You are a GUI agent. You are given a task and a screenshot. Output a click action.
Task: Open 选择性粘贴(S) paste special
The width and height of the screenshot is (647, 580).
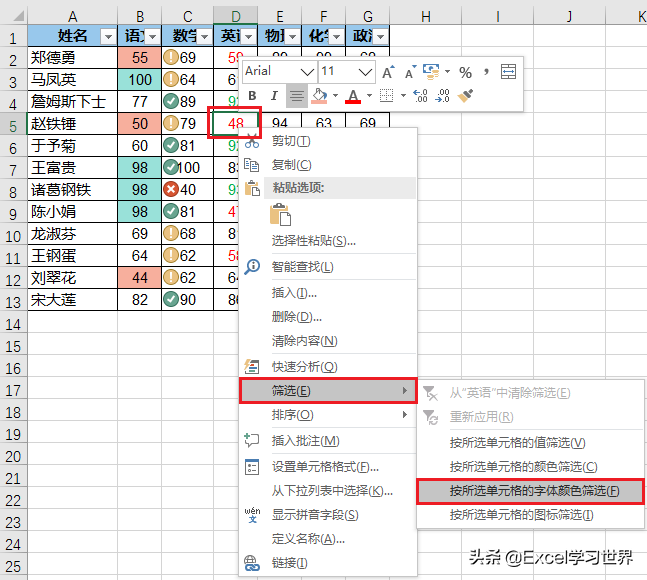328,241
